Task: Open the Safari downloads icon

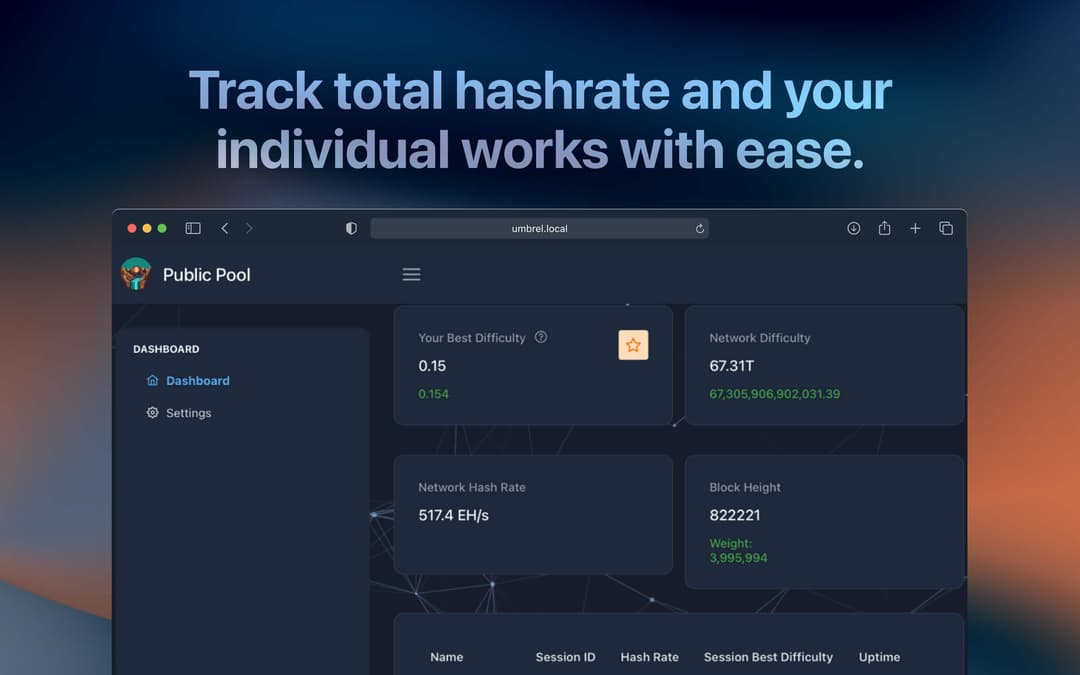Action: (x=854, y=228)
